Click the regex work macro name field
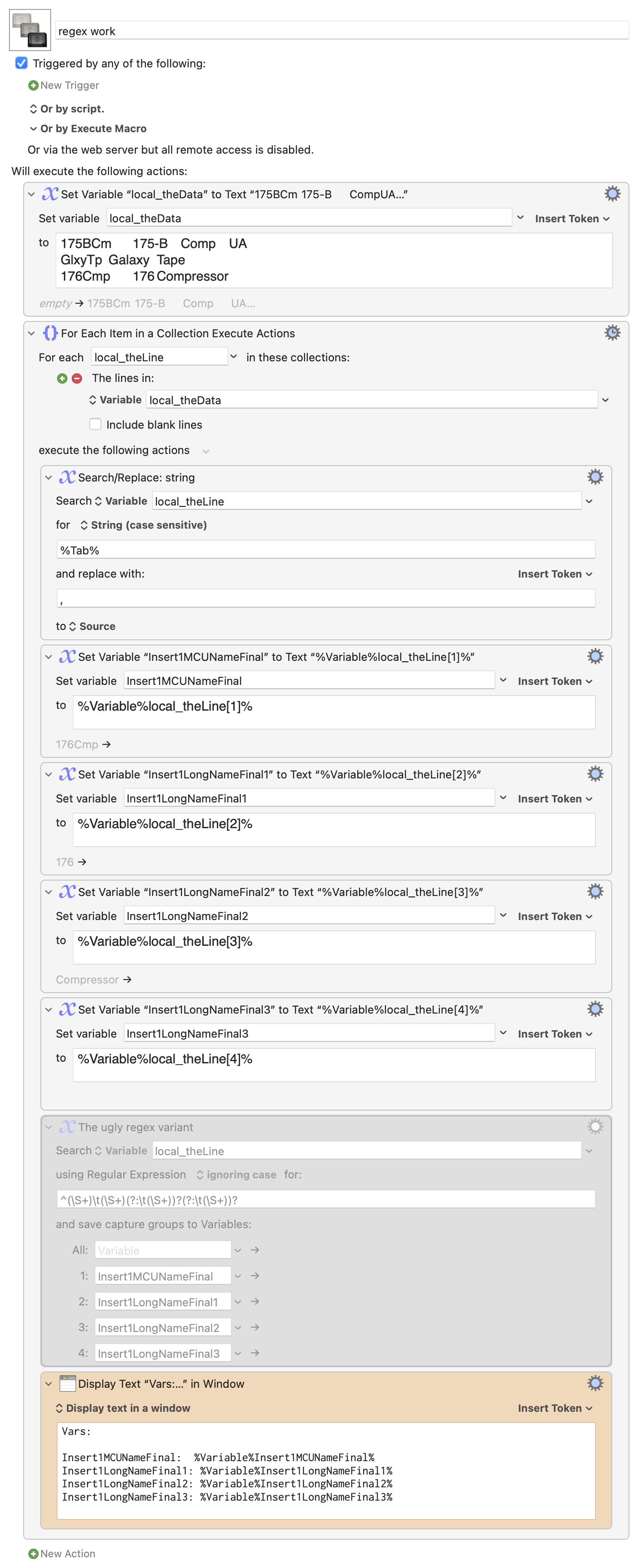The width and height of the screenshot is (638, 1568). click(341, 30)
